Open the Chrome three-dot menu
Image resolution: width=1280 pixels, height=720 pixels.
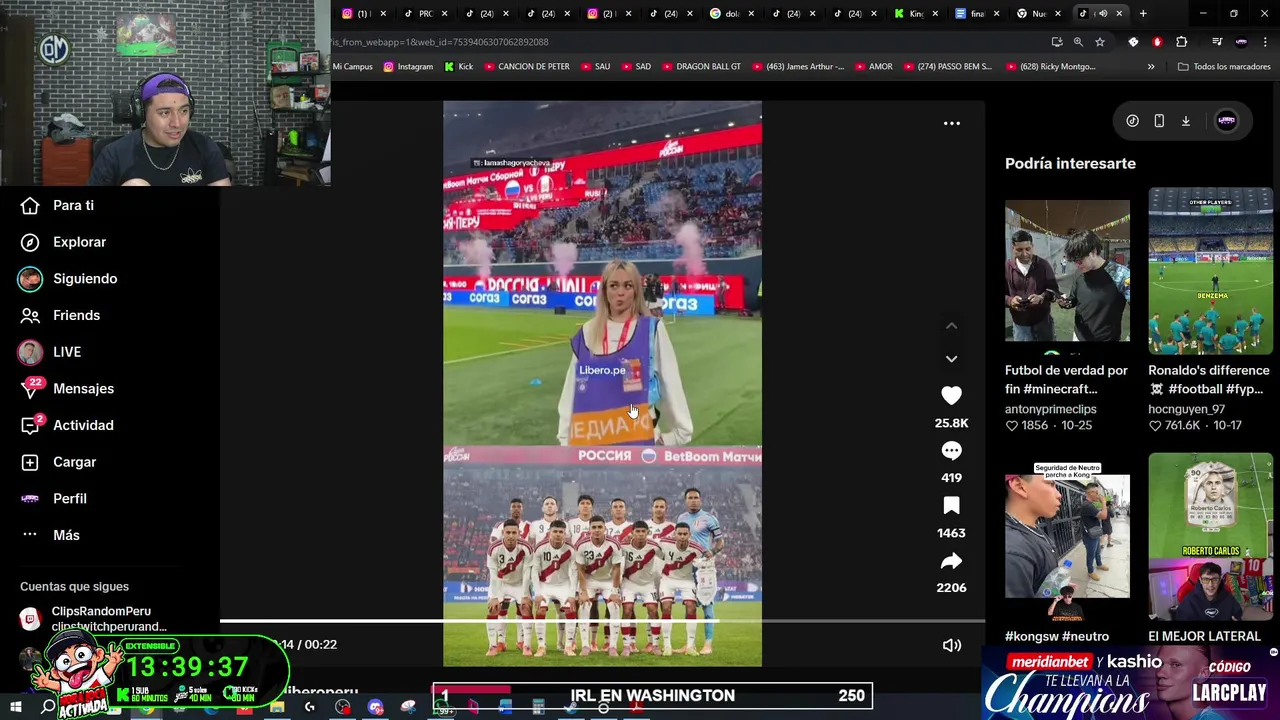click(x=1265, y=42)
